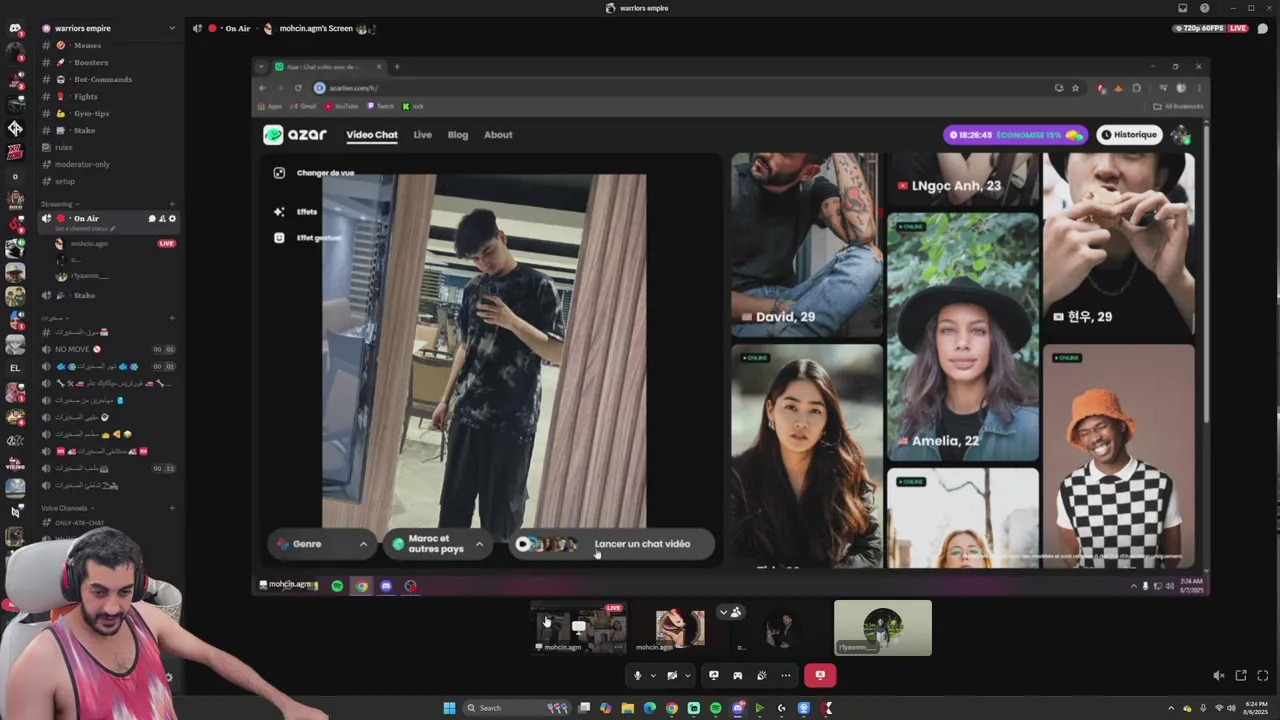Show hidden system tray icons chevron
1280x720 pixels.
[x=1171, y=708]
